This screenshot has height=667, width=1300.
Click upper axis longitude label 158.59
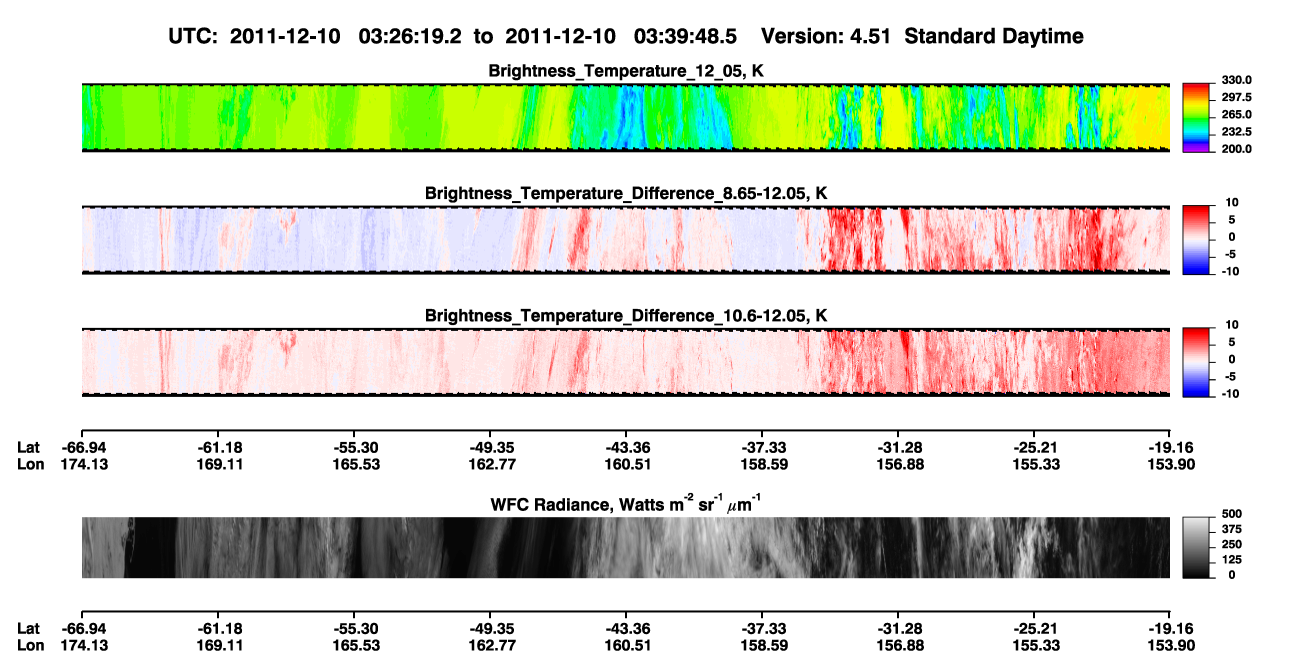pos(762,464)
